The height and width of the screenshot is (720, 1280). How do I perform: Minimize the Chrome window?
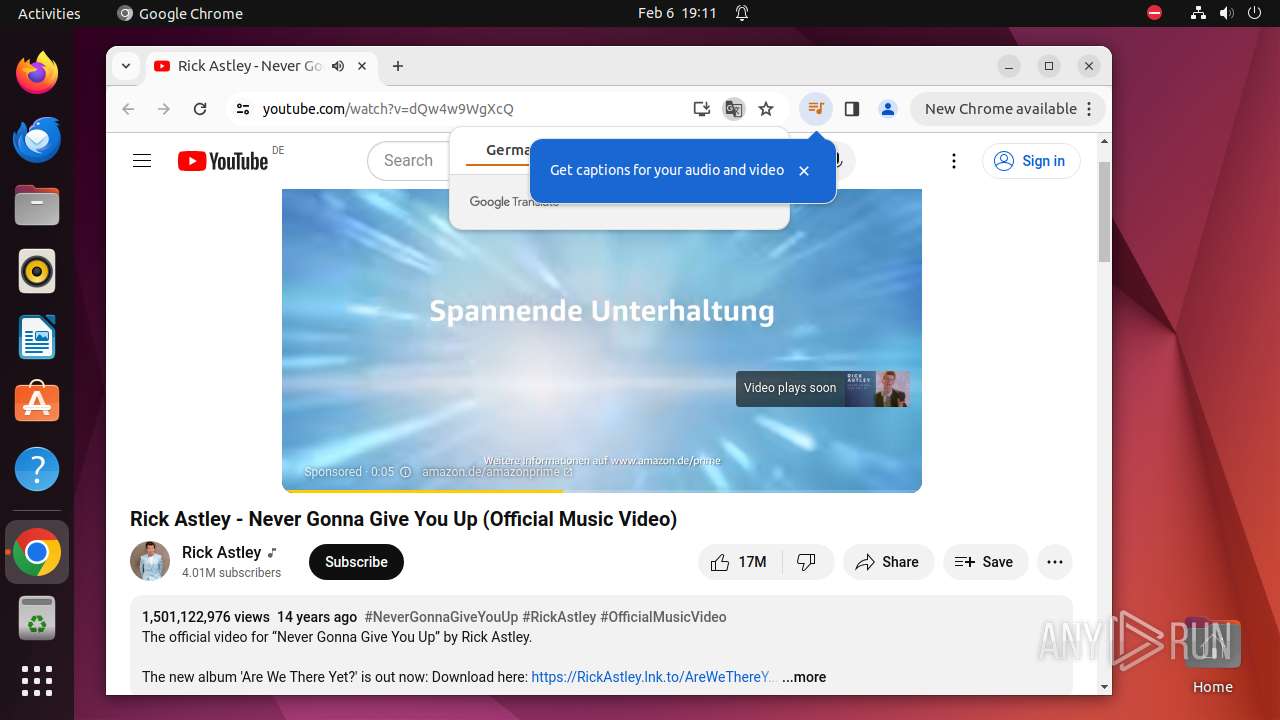[1009, 66]
